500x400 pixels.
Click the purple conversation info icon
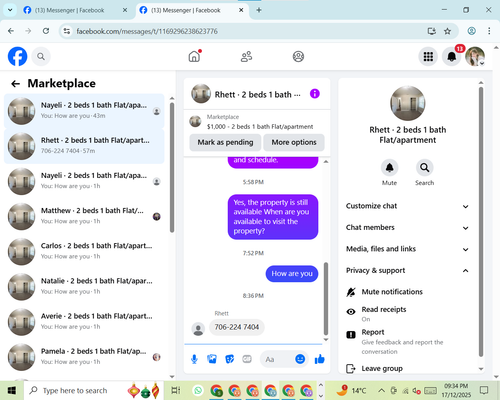click(x=315, y=94)
